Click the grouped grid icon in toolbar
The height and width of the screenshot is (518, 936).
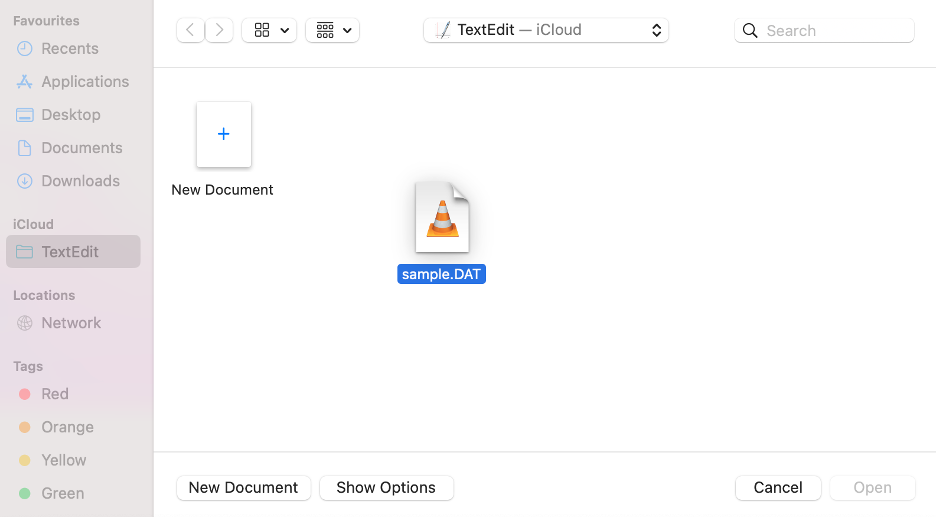(325, 30)
